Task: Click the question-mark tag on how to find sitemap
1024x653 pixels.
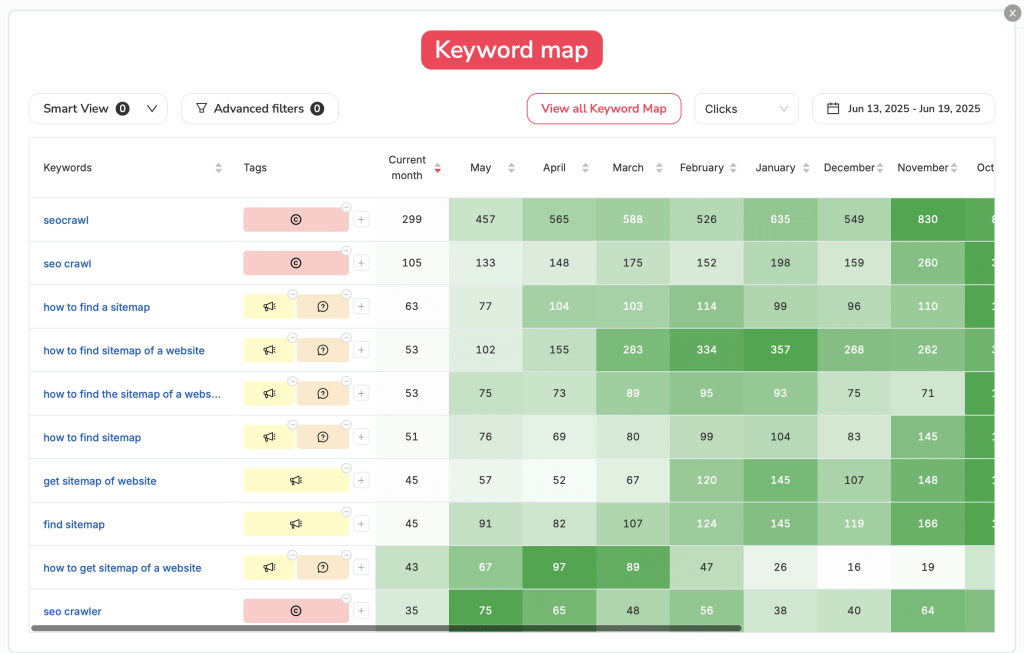Action: (x=323, y=437)
